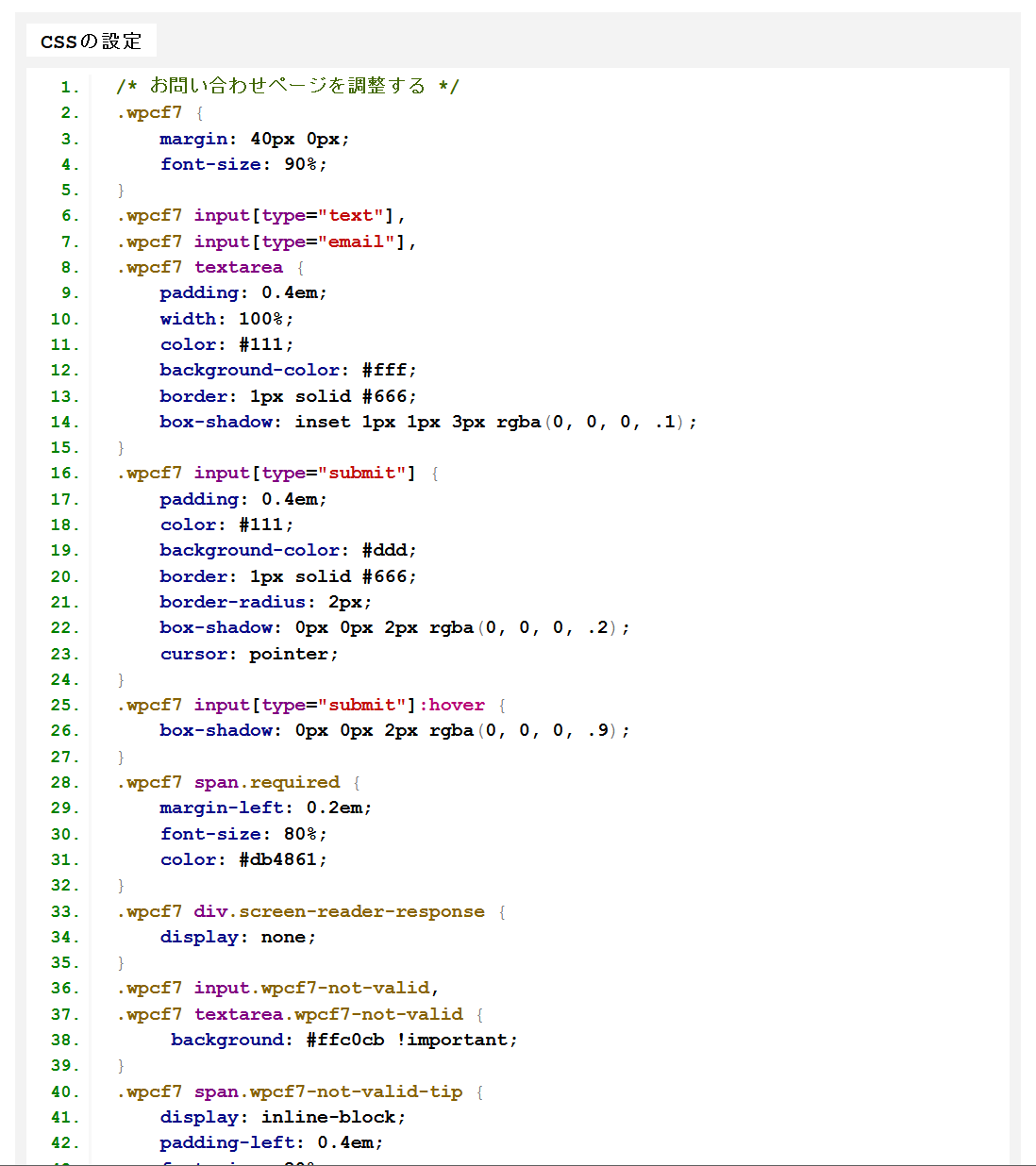
Task: Click 'display: inline-block;' line
Action: (x=283, y=1118)
